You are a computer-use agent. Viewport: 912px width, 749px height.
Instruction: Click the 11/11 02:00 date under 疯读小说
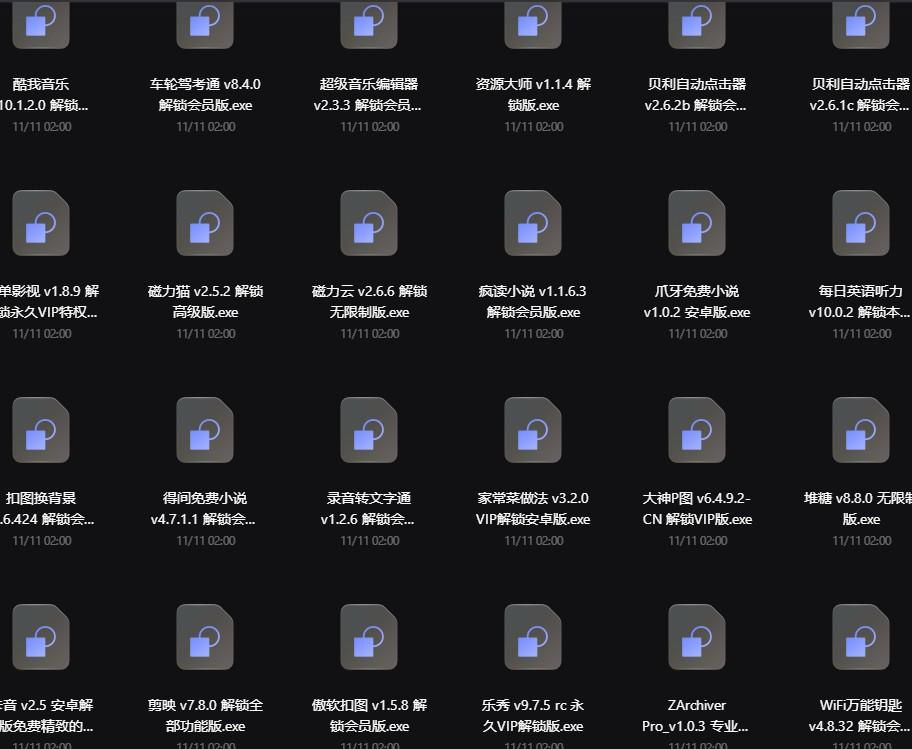(x=534, y=334)
